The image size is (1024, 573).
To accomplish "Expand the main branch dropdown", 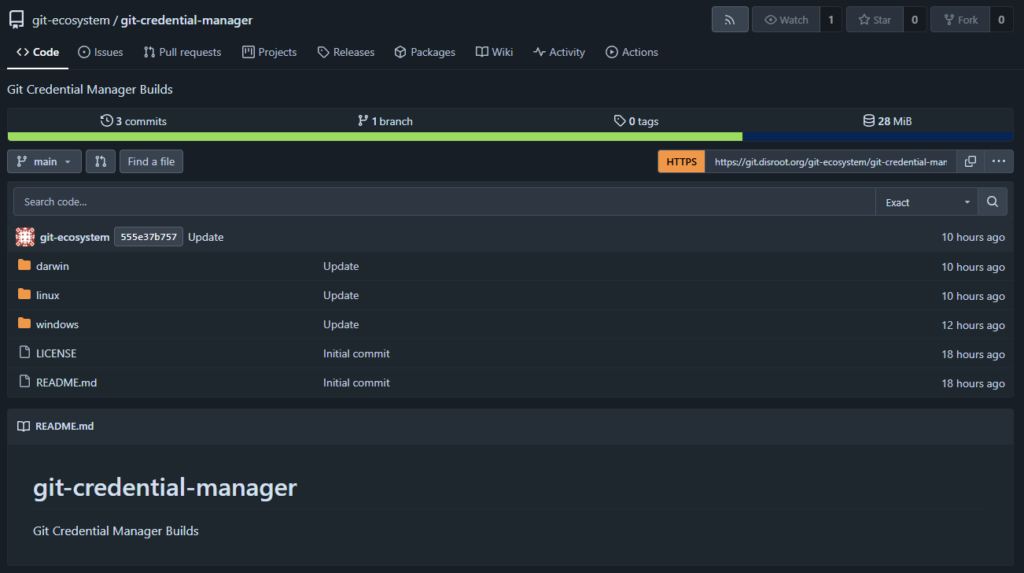I will (44, 161).
